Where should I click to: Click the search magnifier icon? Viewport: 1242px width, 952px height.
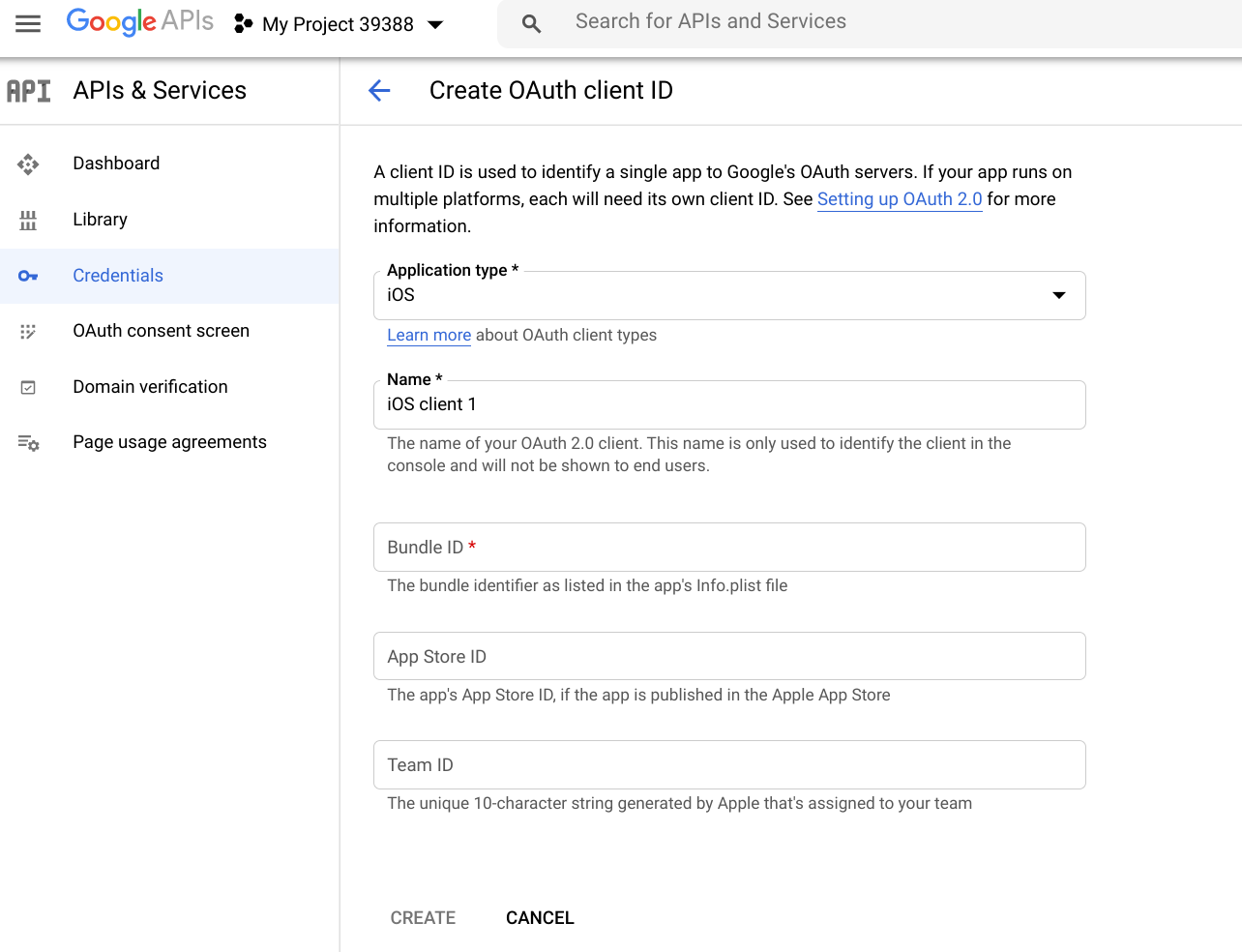tap(531, 24)
